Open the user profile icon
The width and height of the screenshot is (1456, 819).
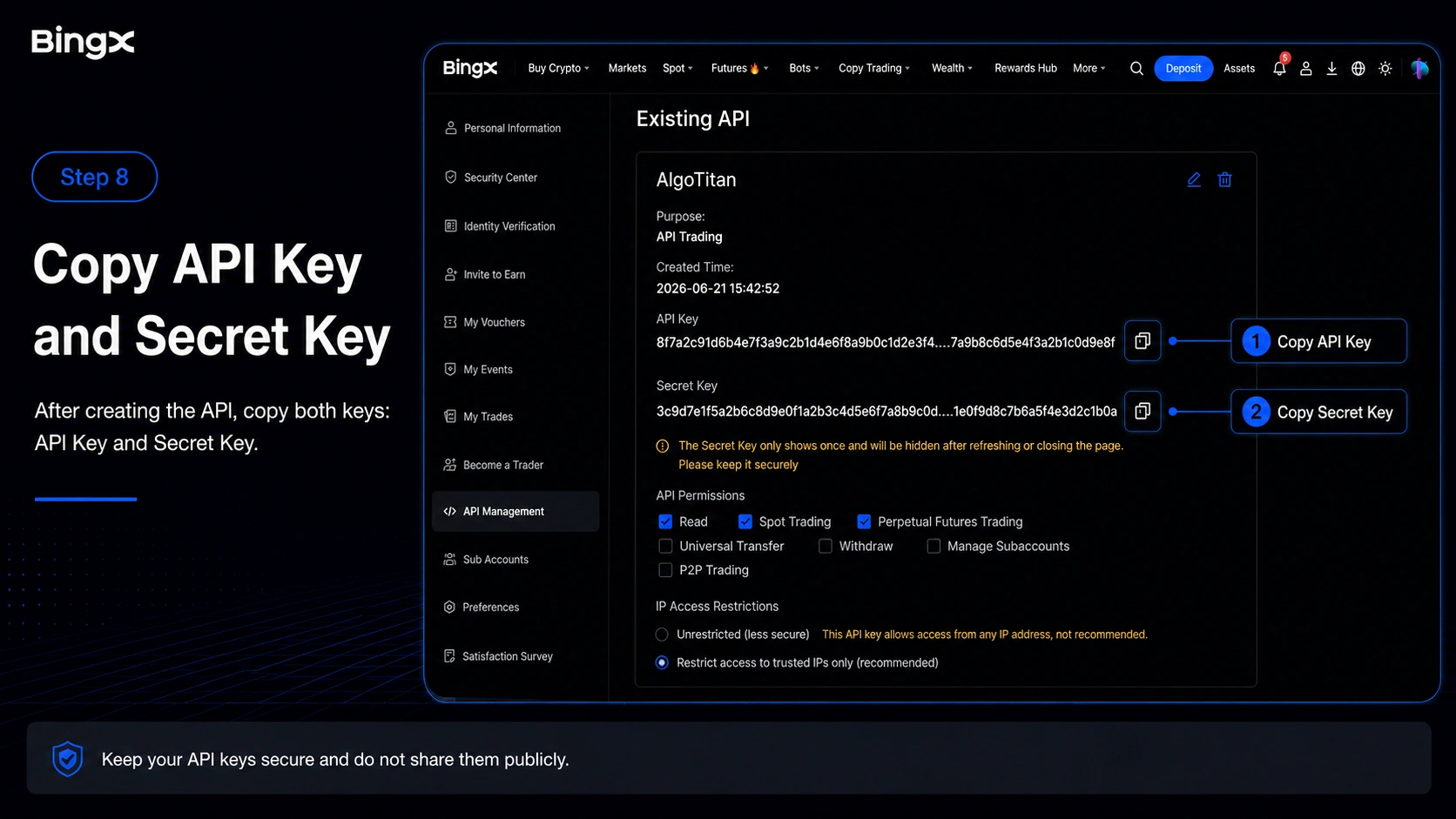coord(1305,69)
